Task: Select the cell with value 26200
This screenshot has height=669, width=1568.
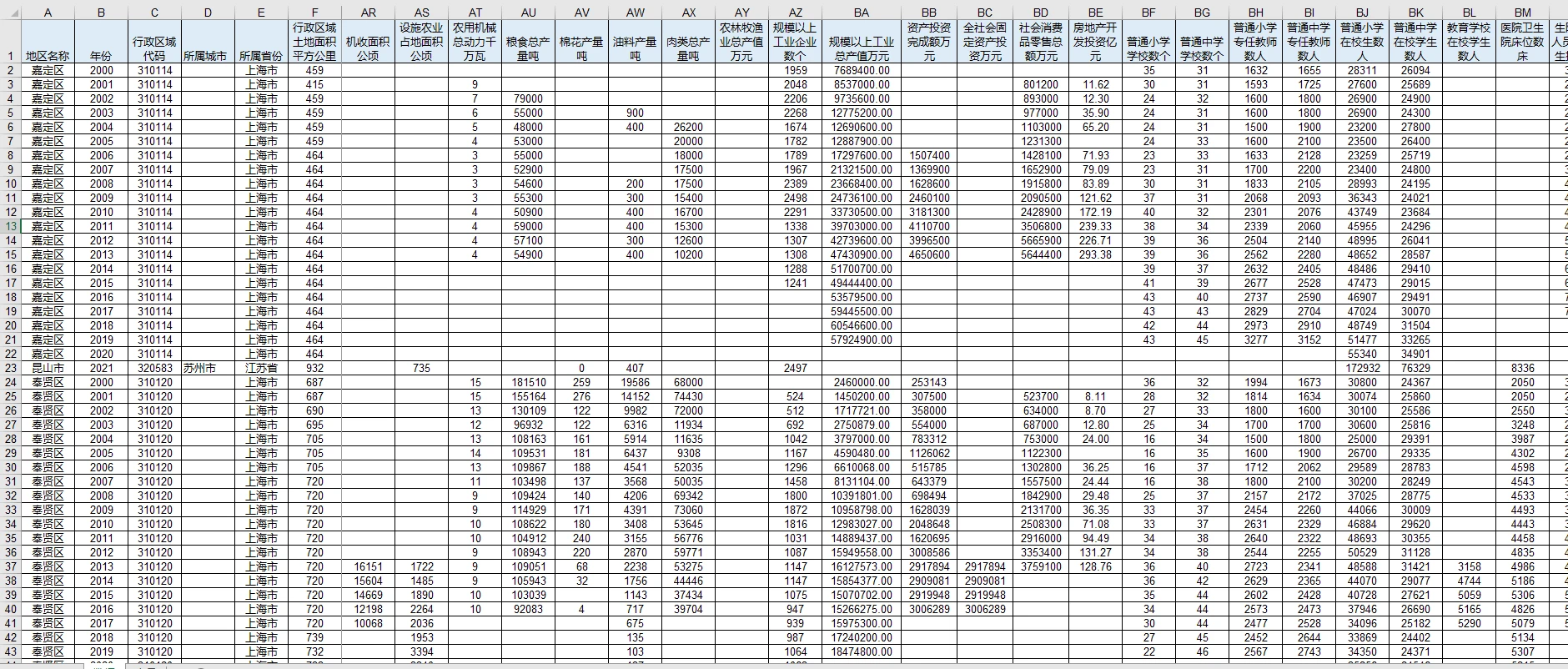Action: click(x=688, y=127)
